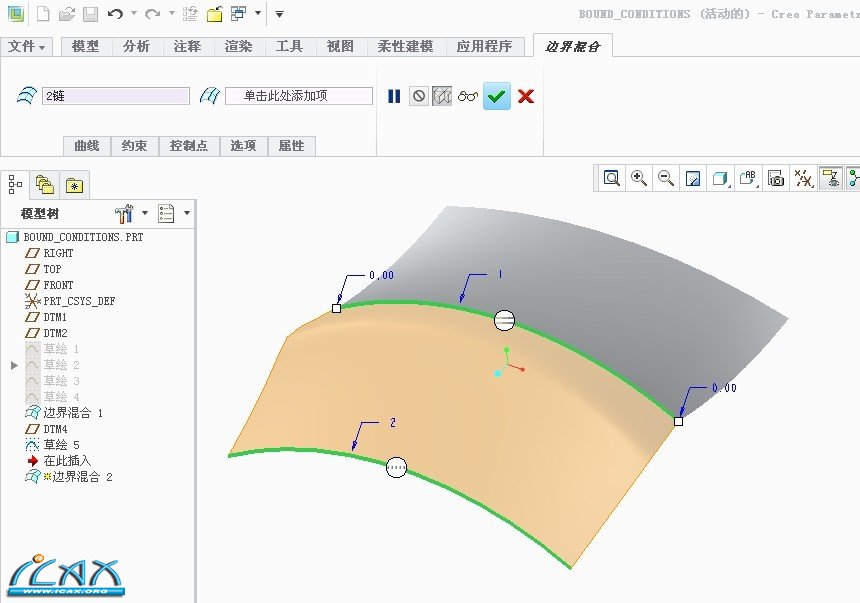Open the 约束 panel tab
Screen dimensions: 860x603
134,145
